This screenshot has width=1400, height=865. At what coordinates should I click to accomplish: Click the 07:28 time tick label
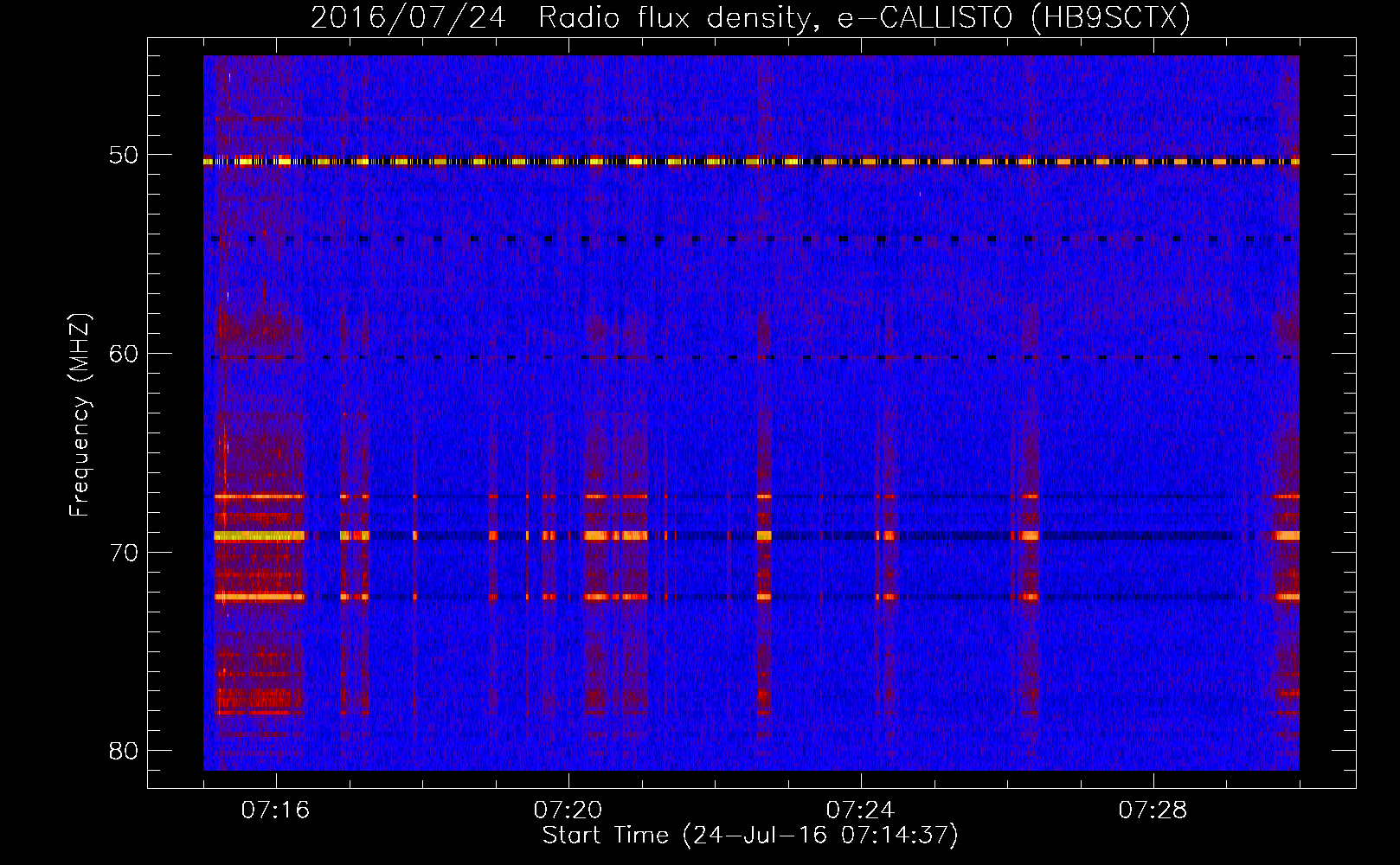point(1153,811)
